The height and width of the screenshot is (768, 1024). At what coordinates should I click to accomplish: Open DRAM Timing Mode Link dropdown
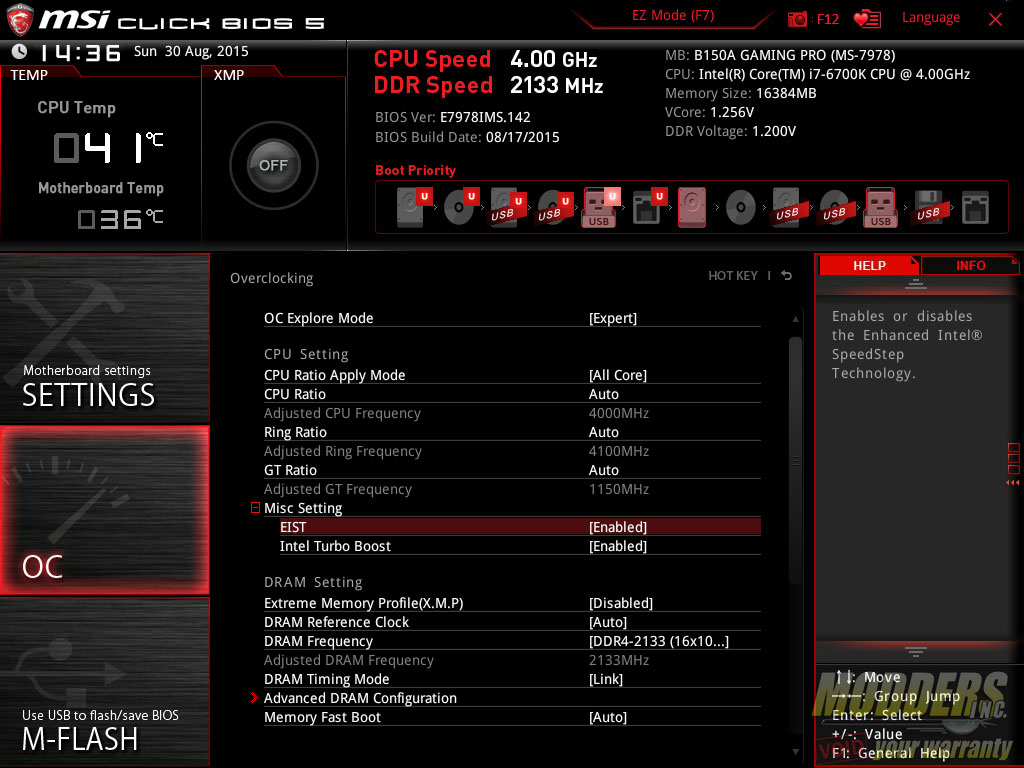tap(606, 679)
